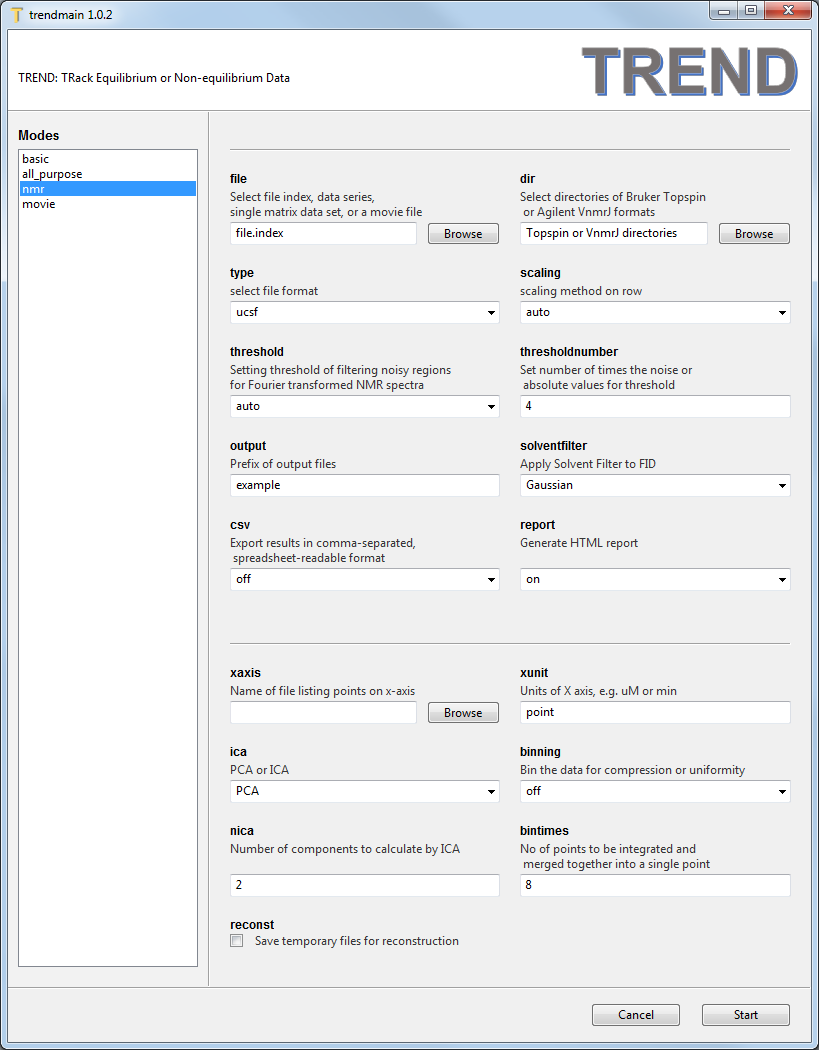Image resolution: width=819 pixels, height=1050 pixels.
Task: Choose movie mode from Modes list
Action: (x=39, y=204)
